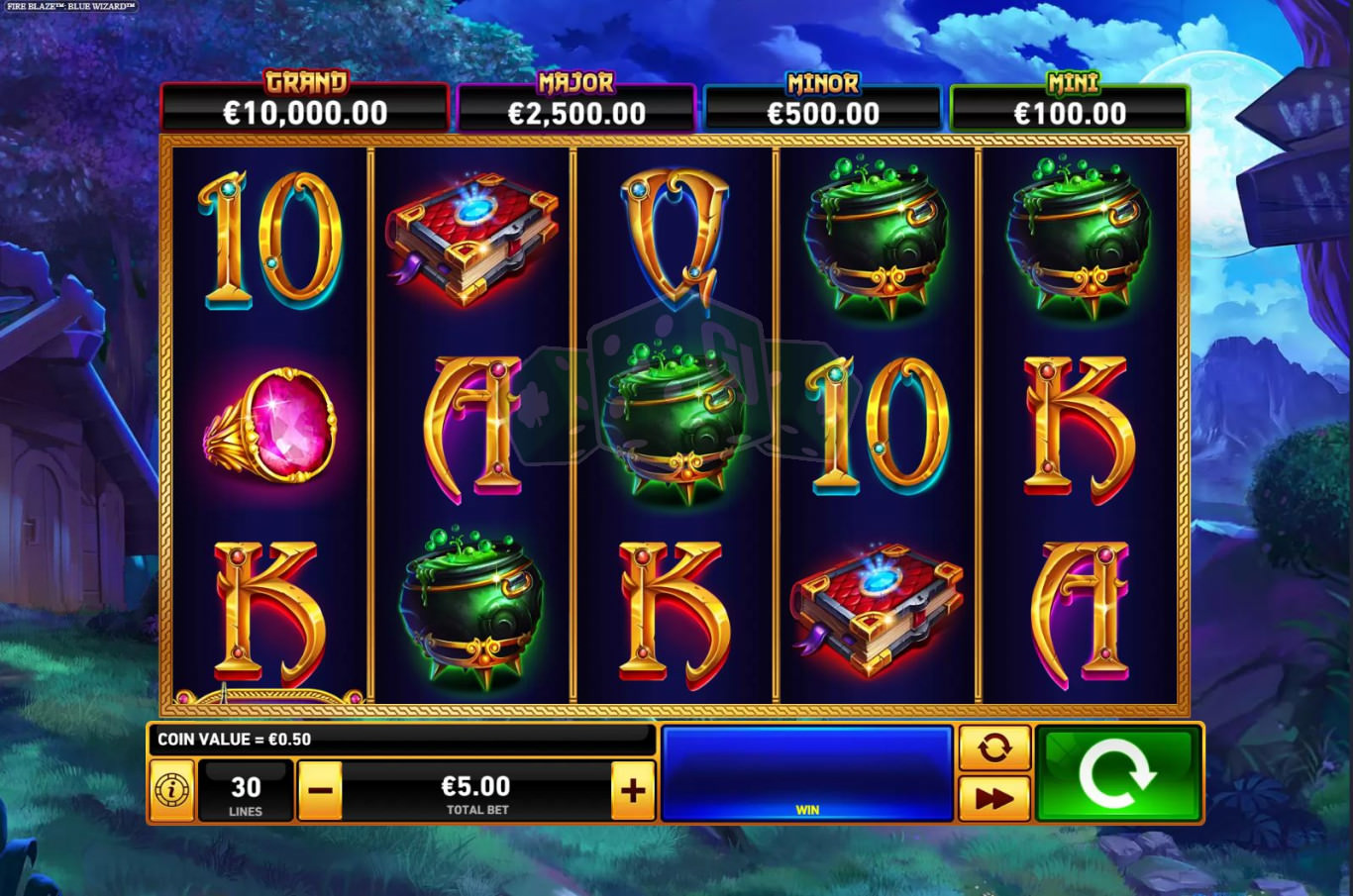Click the spell book on reel two
The width and height of the screenshot is (1353, 896).
tap(472, 240)
